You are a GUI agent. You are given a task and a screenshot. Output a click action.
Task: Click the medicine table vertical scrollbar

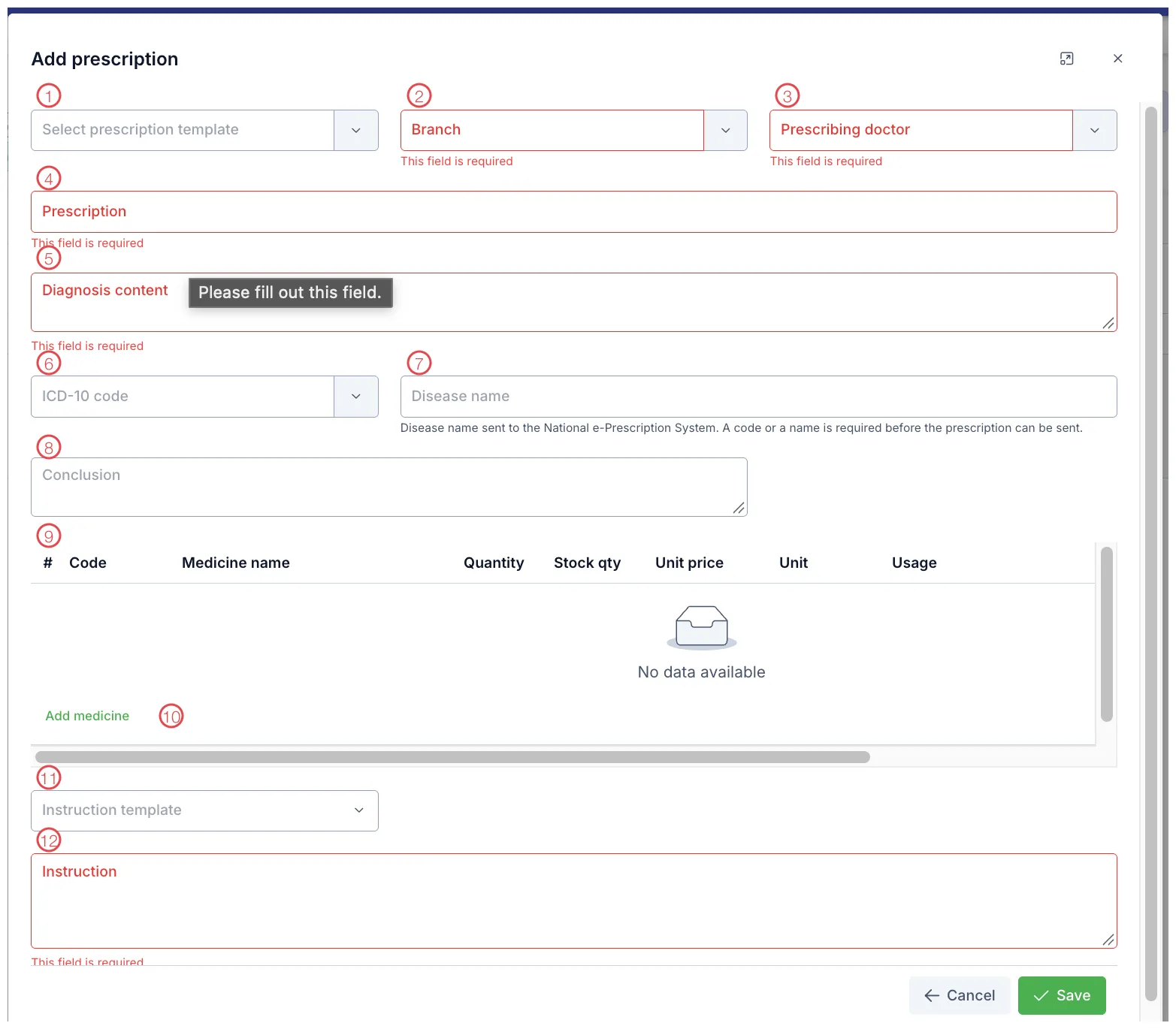1106,634
